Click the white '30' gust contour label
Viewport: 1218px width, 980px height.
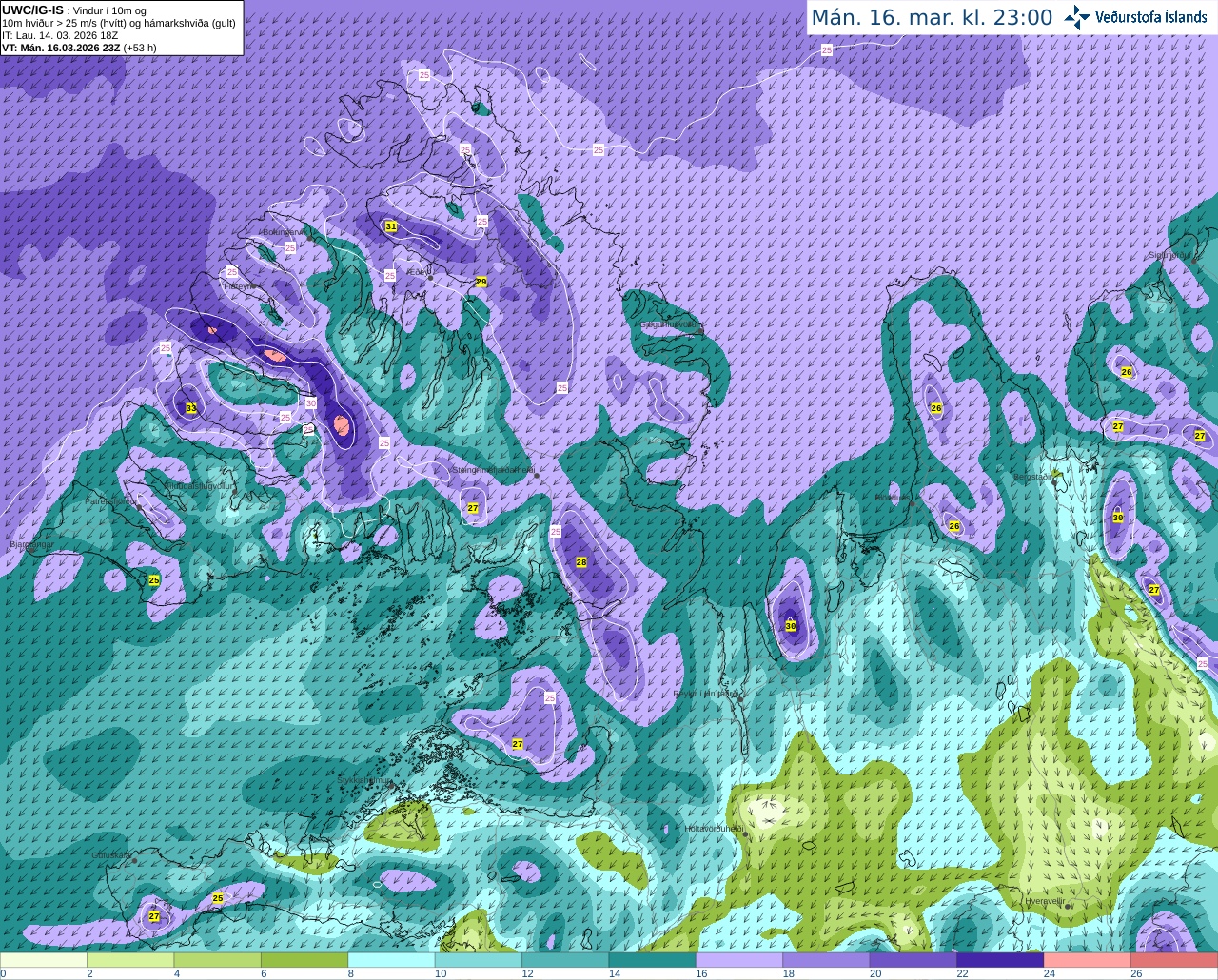[311, 402]
